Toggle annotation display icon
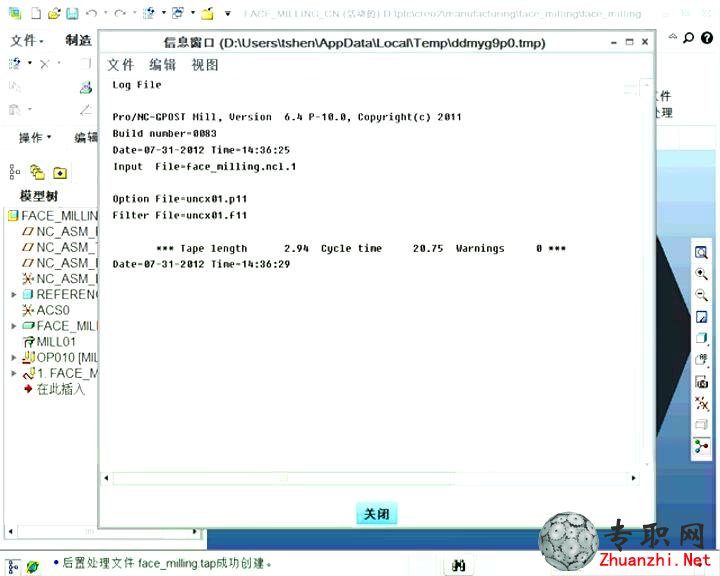This screenshot has height=576, width=720. 701,424
